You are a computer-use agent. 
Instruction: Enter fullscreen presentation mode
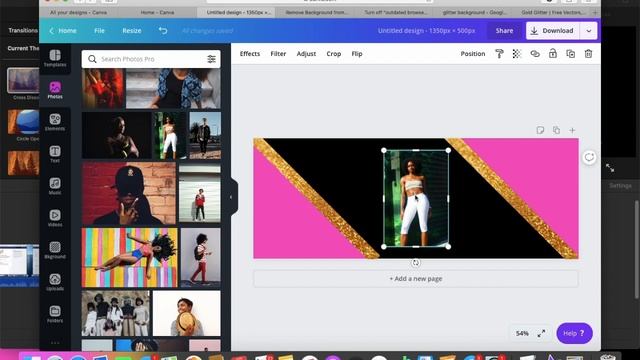coord(541,333)
